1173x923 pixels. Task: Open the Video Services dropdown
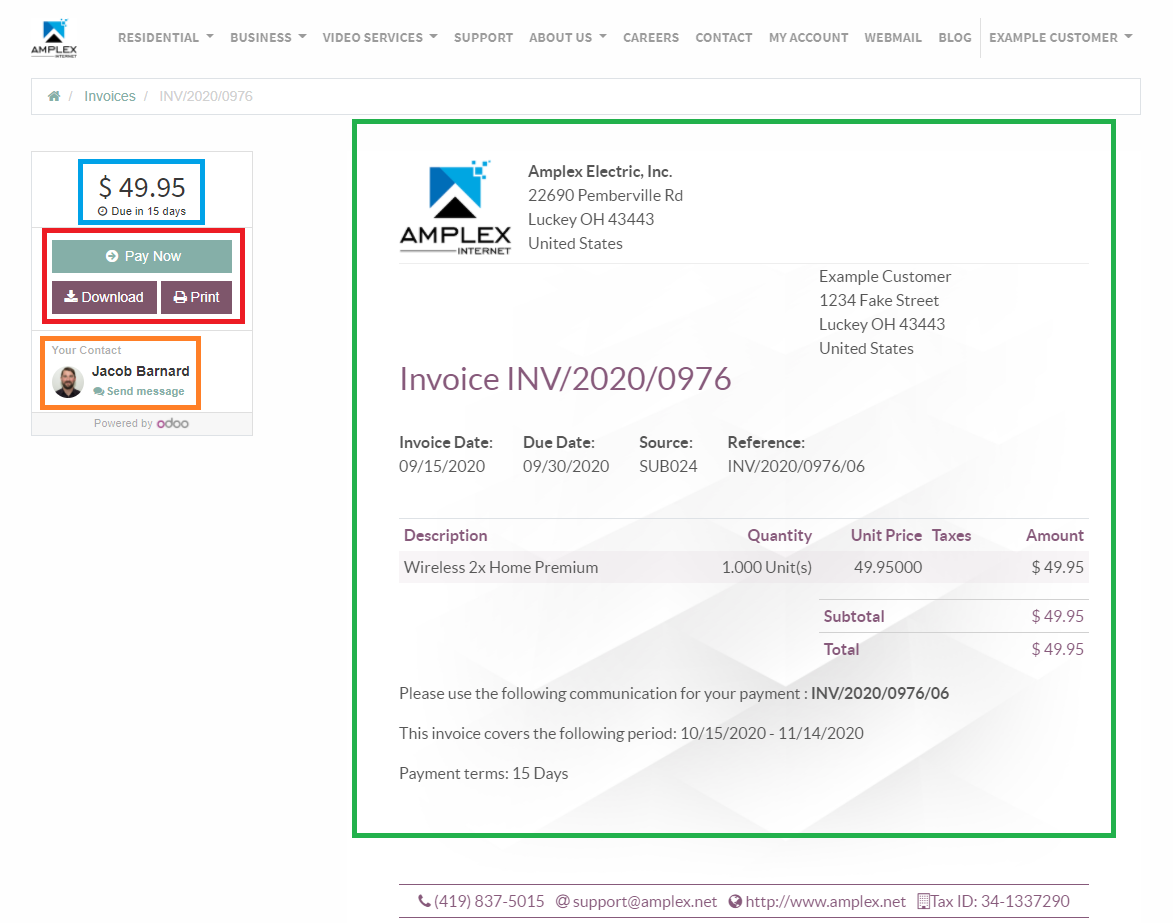pos(380,37)
